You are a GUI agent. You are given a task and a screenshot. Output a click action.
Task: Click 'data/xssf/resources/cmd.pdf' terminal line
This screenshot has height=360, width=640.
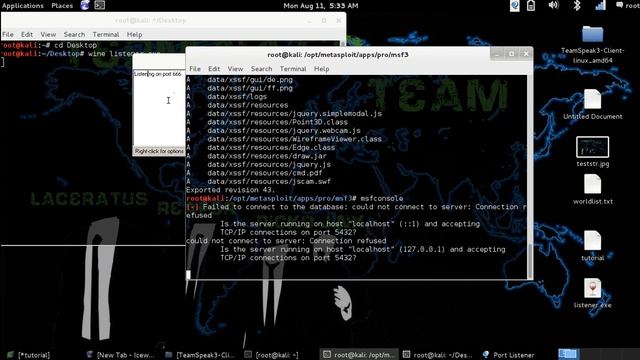[264, 173]
